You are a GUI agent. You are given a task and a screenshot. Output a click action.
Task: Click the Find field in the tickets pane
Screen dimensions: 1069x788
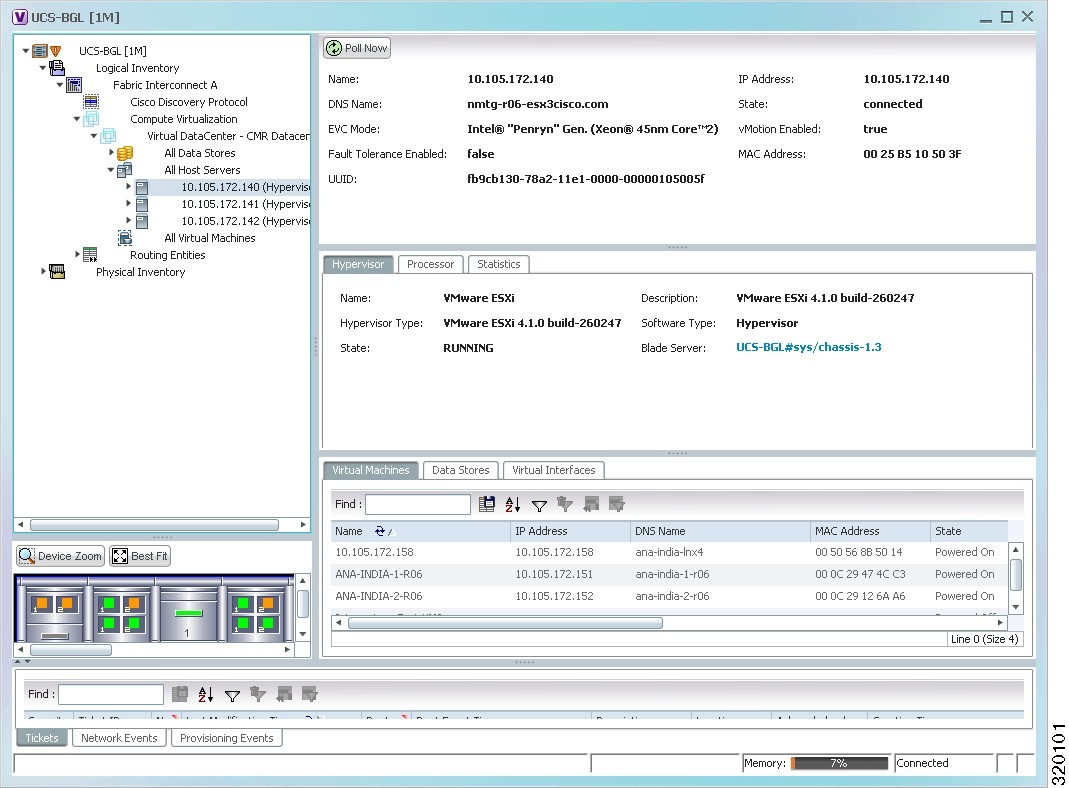click(x=111, y=695)
